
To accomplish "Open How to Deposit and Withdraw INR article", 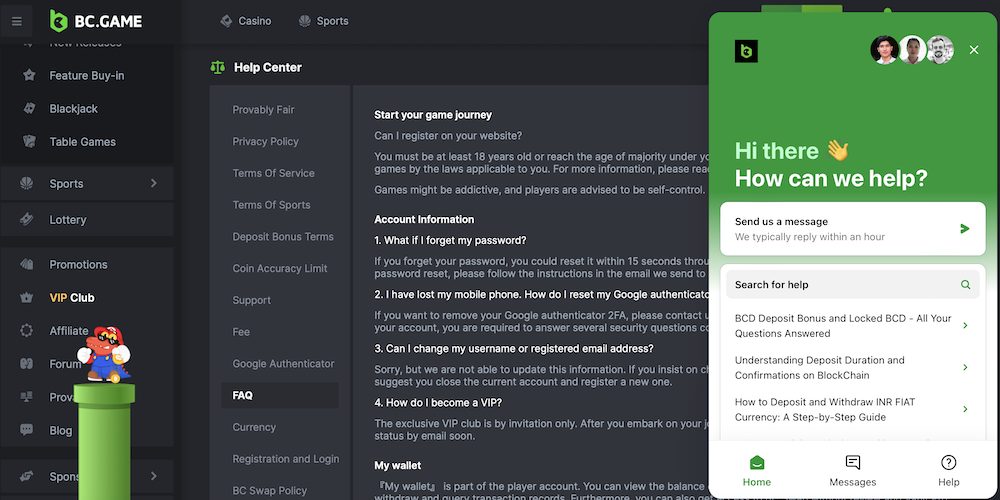I will (x=853, y=409).
